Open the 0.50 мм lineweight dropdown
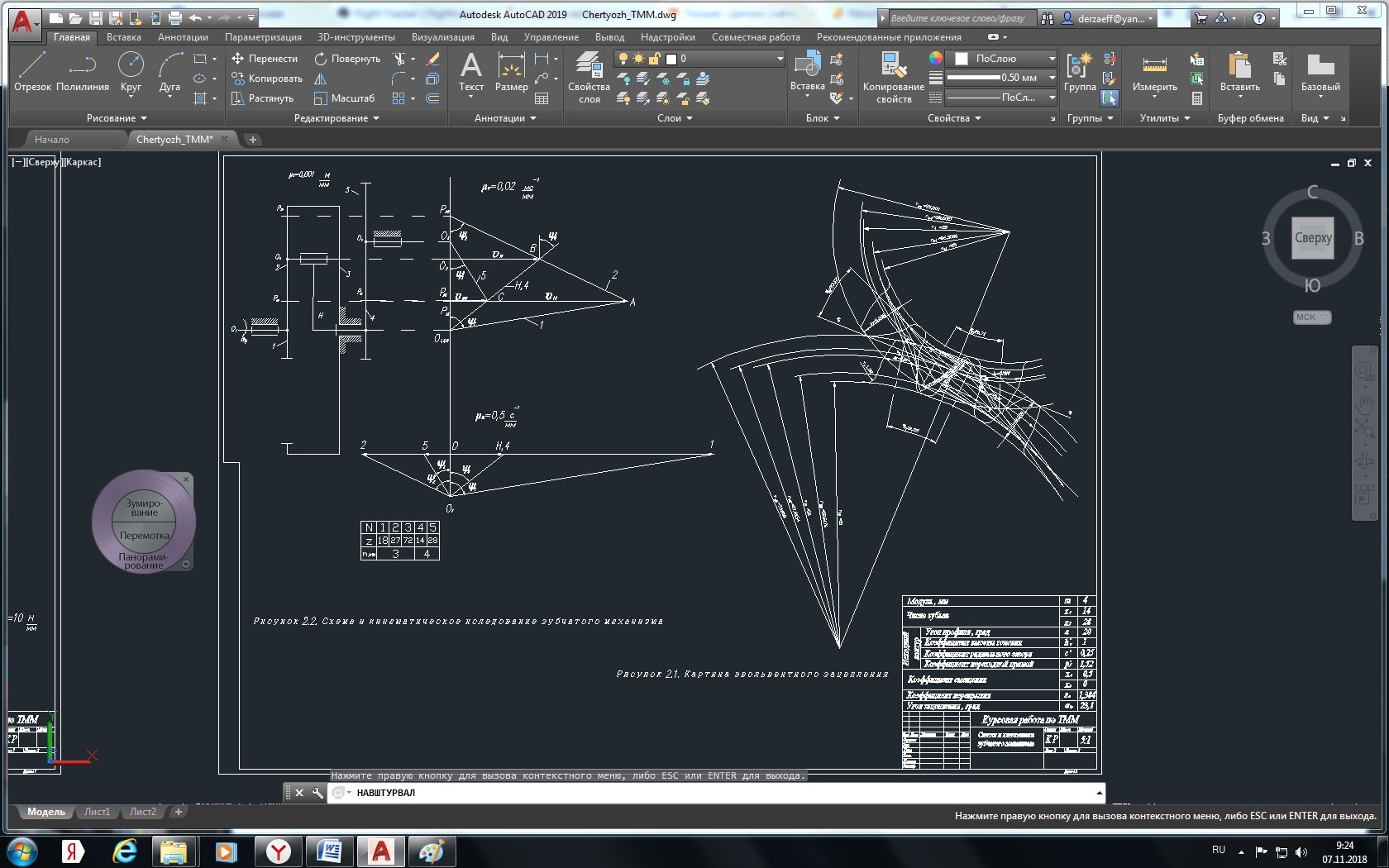 (1052, 78)
